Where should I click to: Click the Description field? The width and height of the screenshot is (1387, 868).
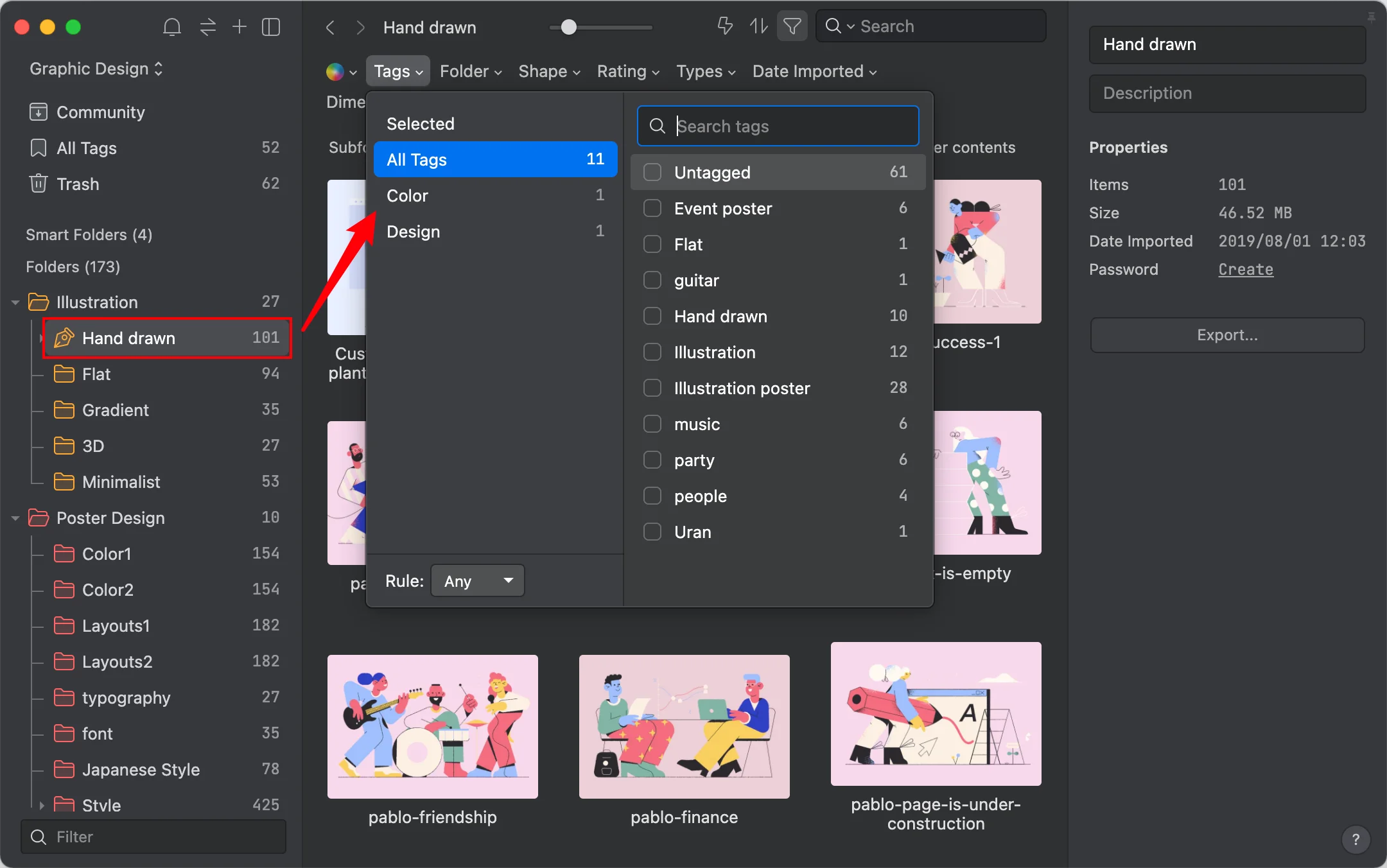pos(1227,93)
